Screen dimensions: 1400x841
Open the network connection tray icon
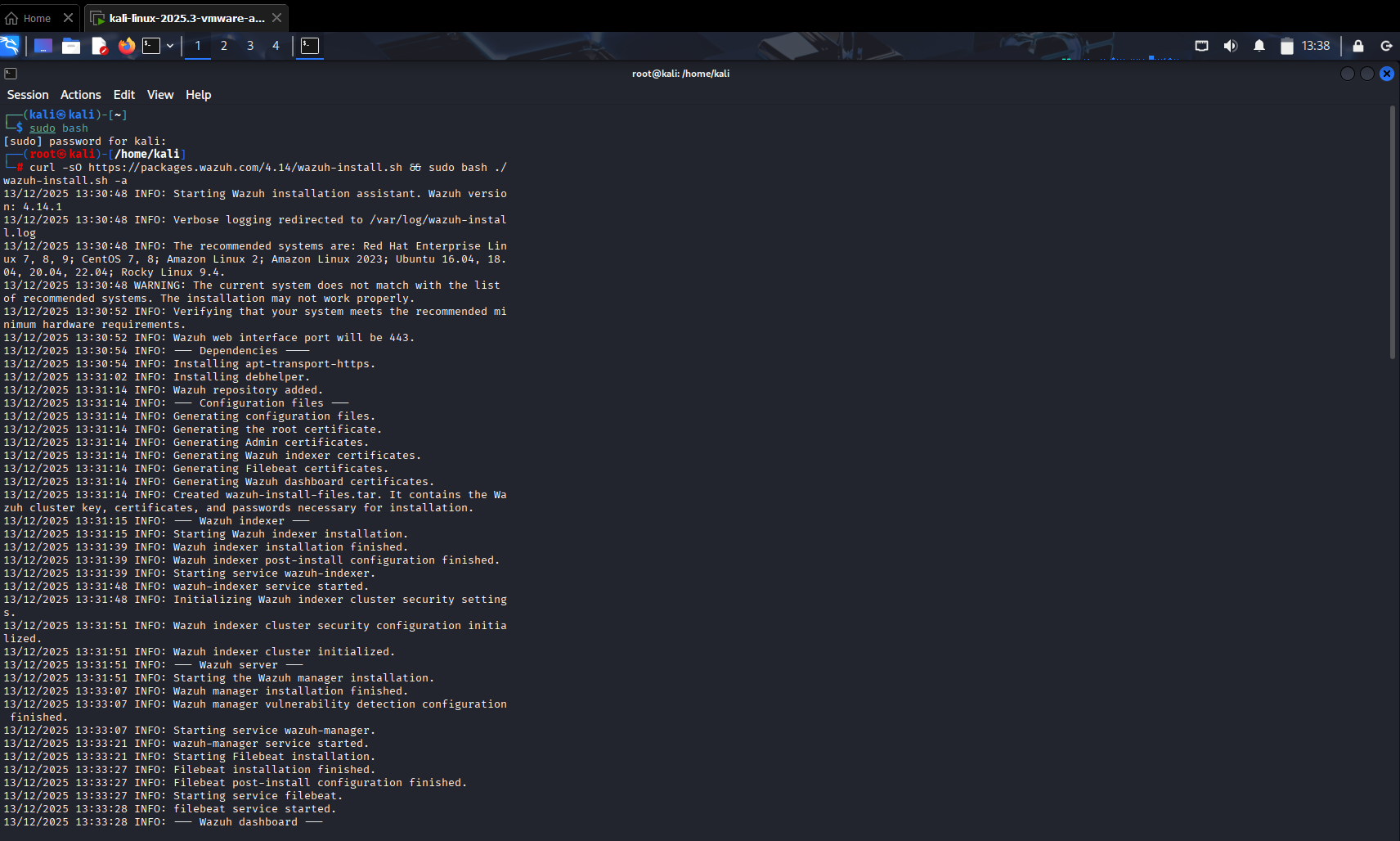[1201, 46]
